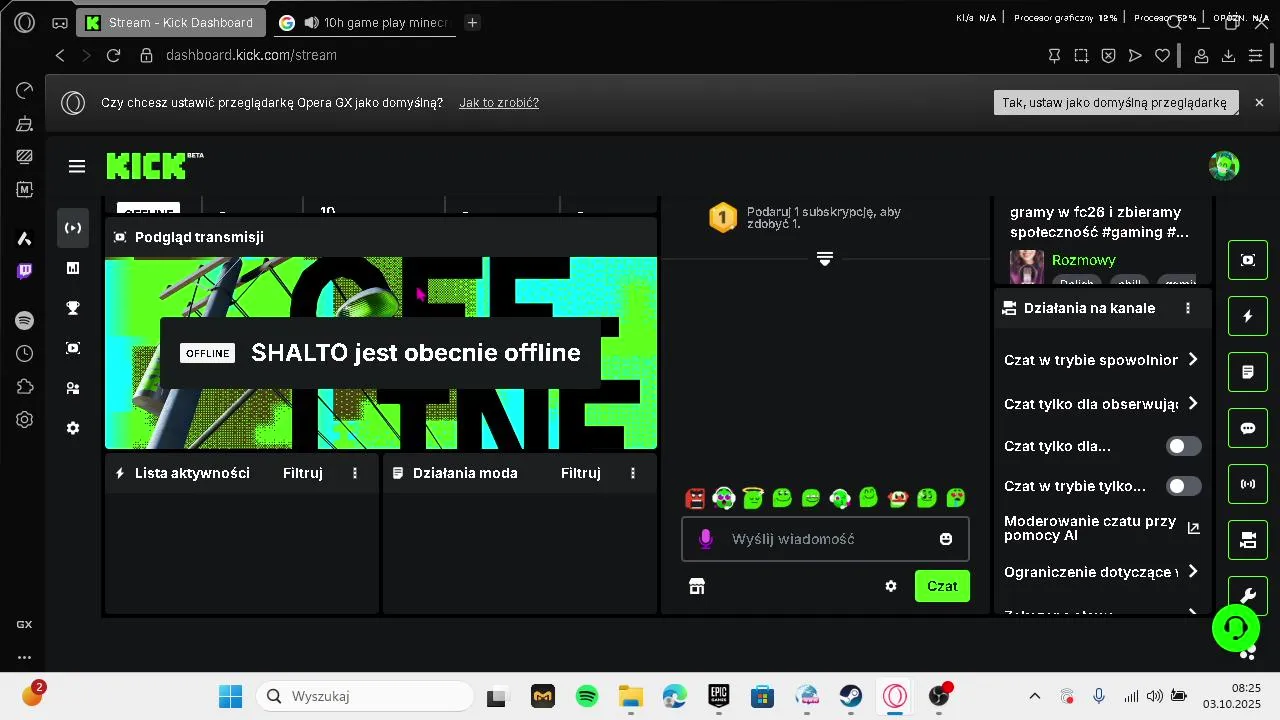Open the GX Corner gamepad tab
The height and width of the screenshot is (720, 1280).
59,22
